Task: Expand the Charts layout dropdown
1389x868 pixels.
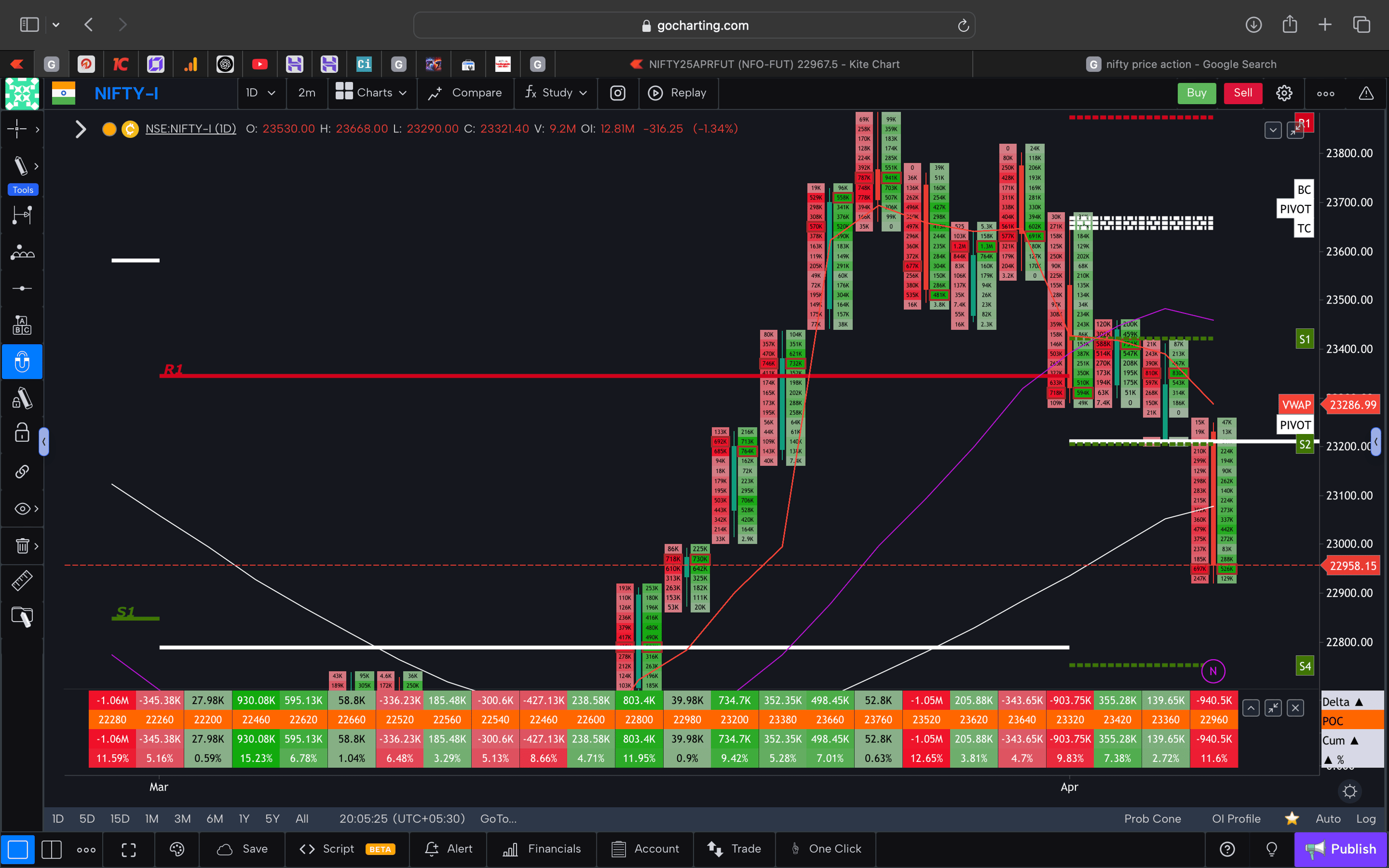Action: [372, 93]
